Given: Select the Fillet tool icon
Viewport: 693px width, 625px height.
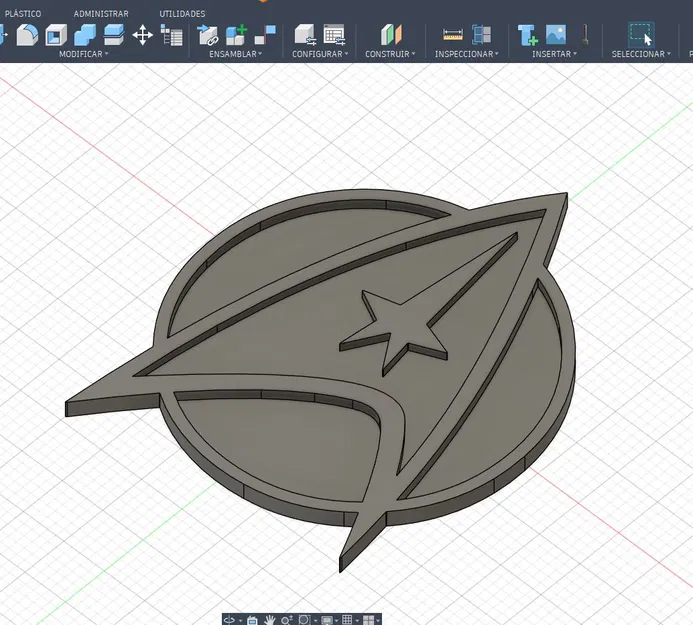Looking at the screenshot, I should (27, 35).
